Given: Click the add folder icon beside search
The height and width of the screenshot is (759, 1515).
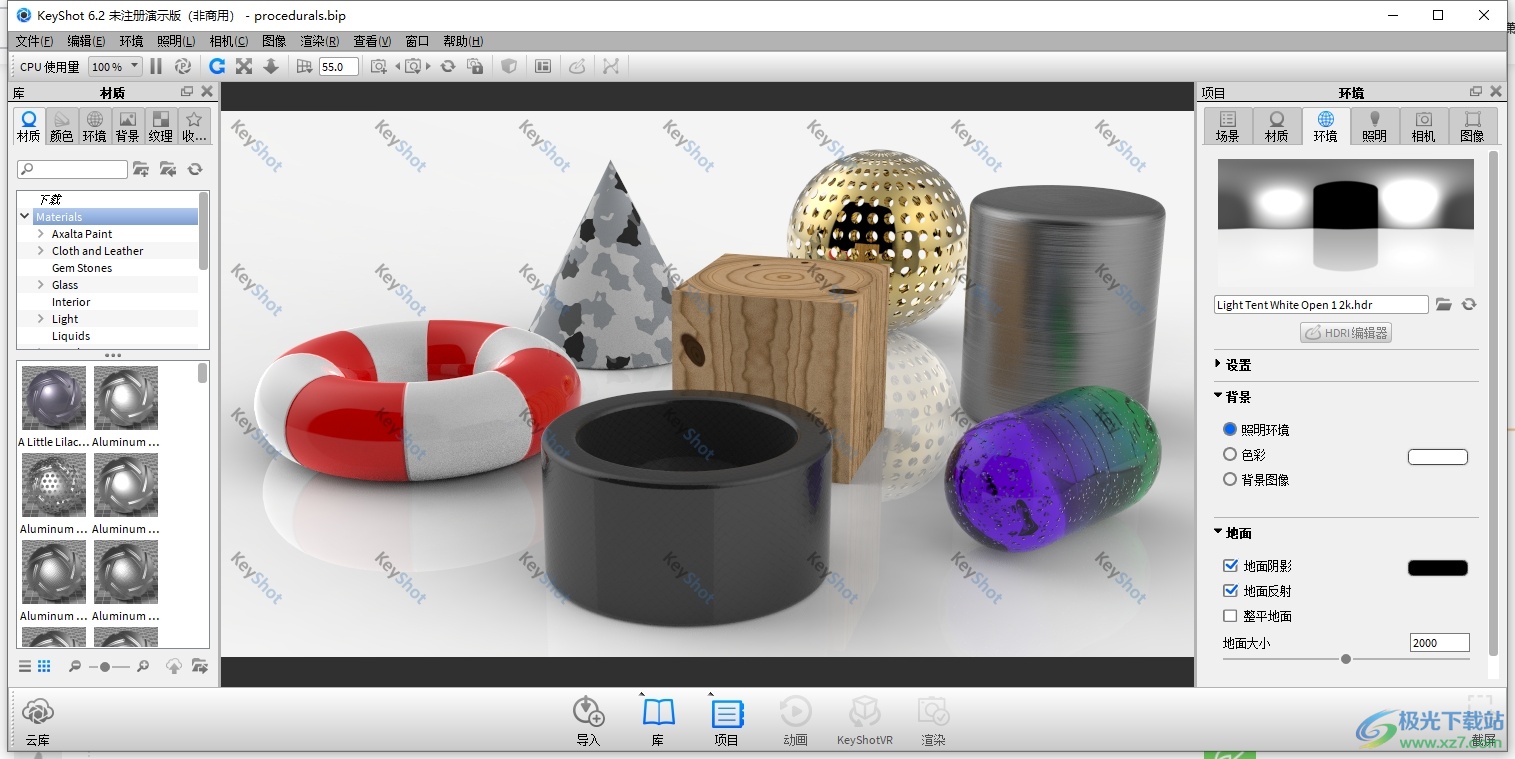Looking at the screenshot, I should pyautogui.click(x=141, y=169).
